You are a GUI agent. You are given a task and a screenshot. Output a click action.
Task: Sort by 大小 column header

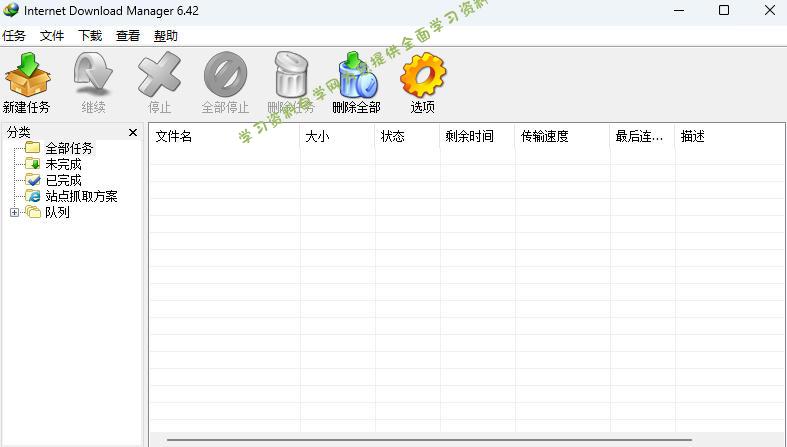tap(337, 136)
